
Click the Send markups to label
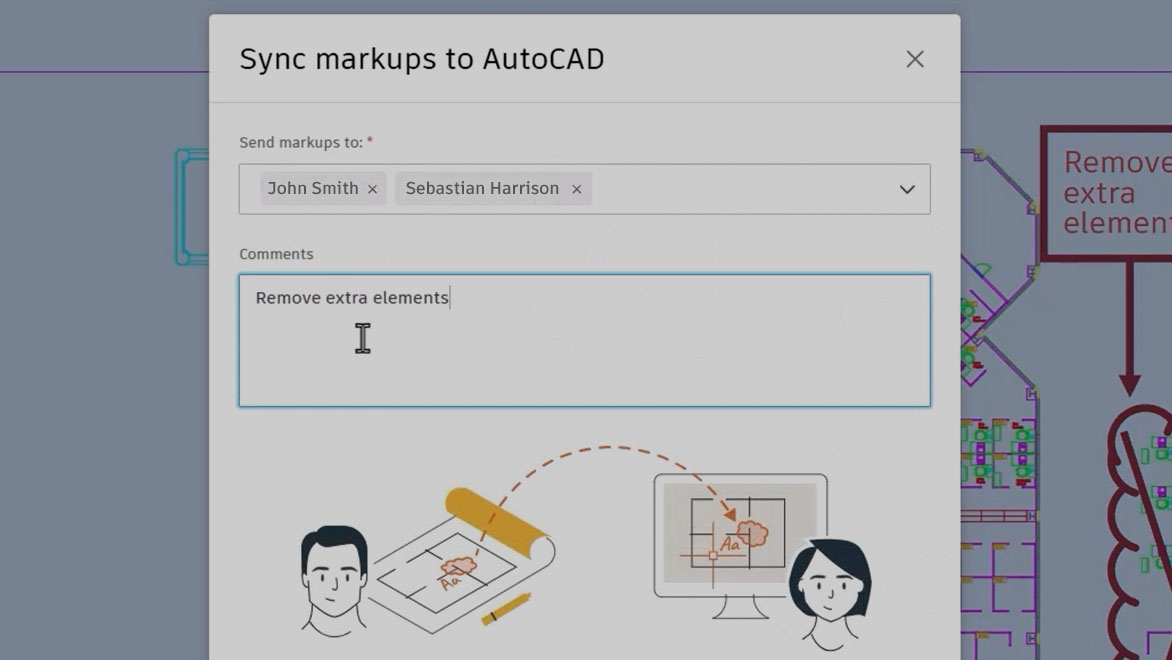tap(300, 142)
